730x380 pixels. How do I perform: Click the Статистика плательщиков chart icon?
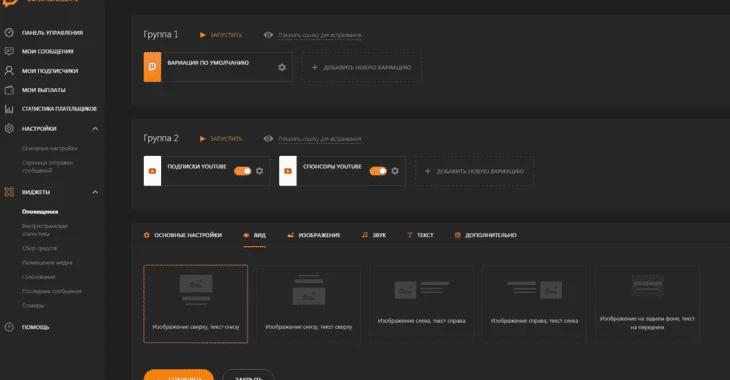tap(9, 109)
